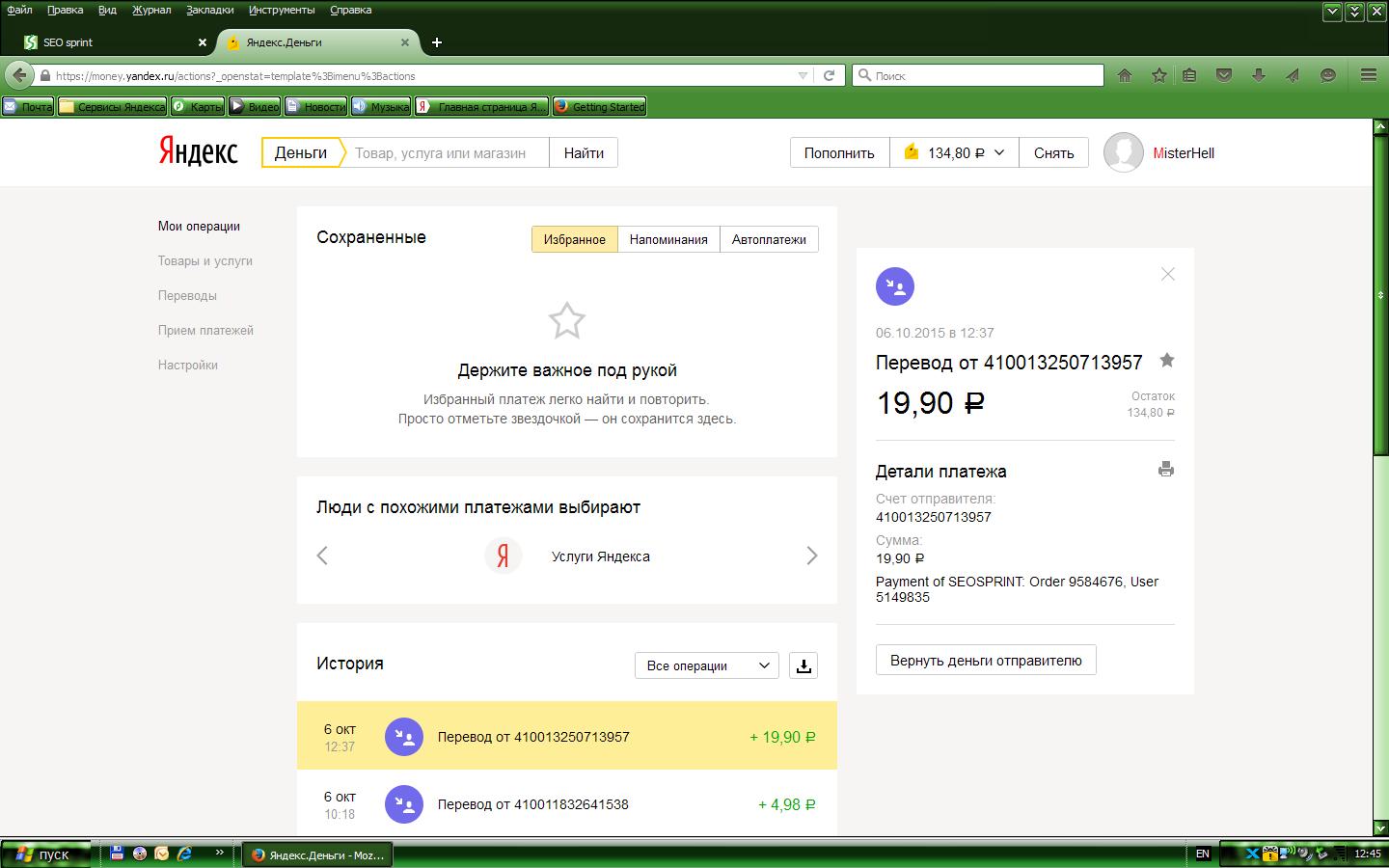This screenshot has width=1389, height=868.
Task: Open the Справка menu
Action: click(x=351, y=10)
